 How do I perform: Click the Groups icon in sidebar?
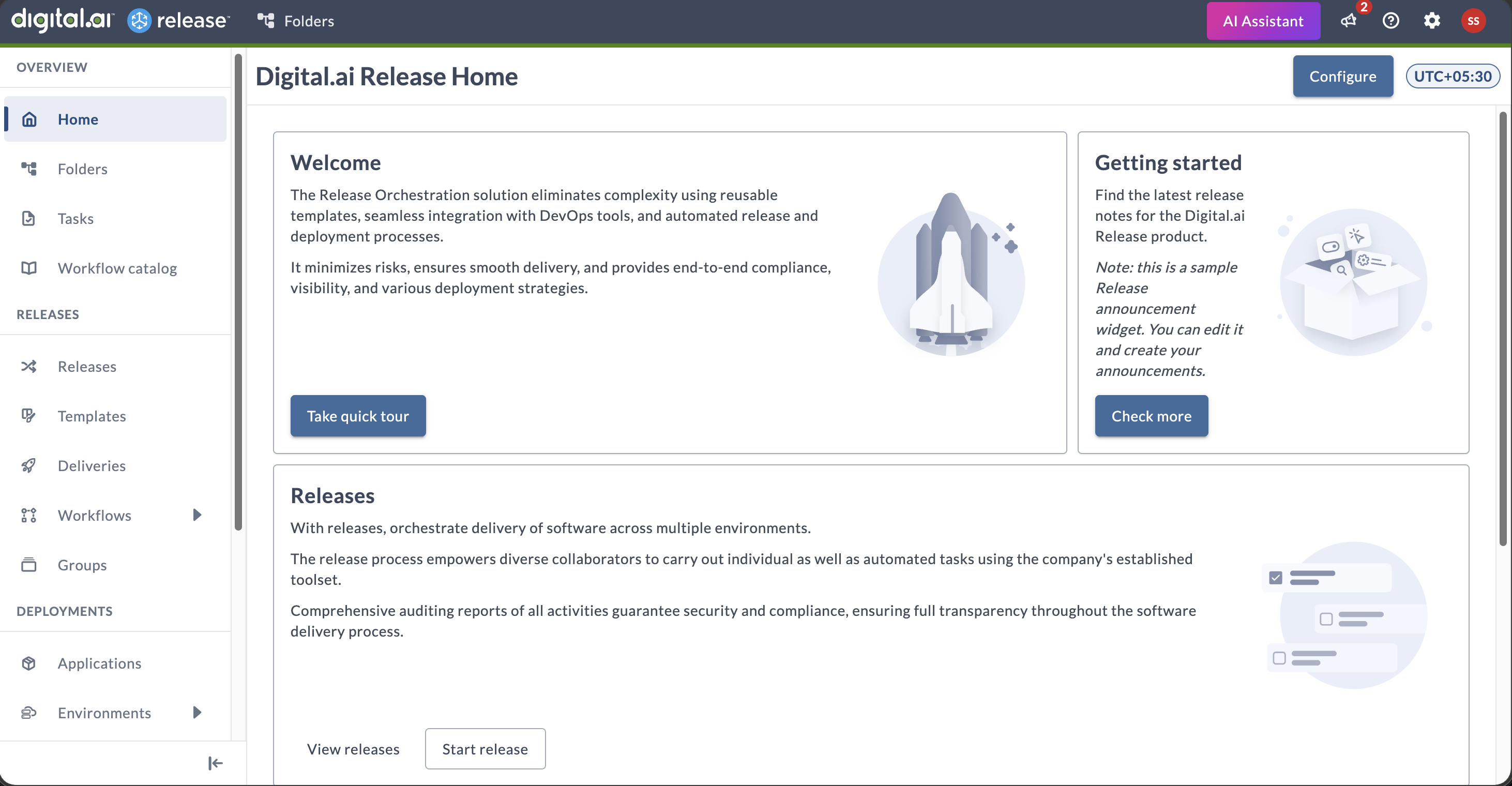29,565
